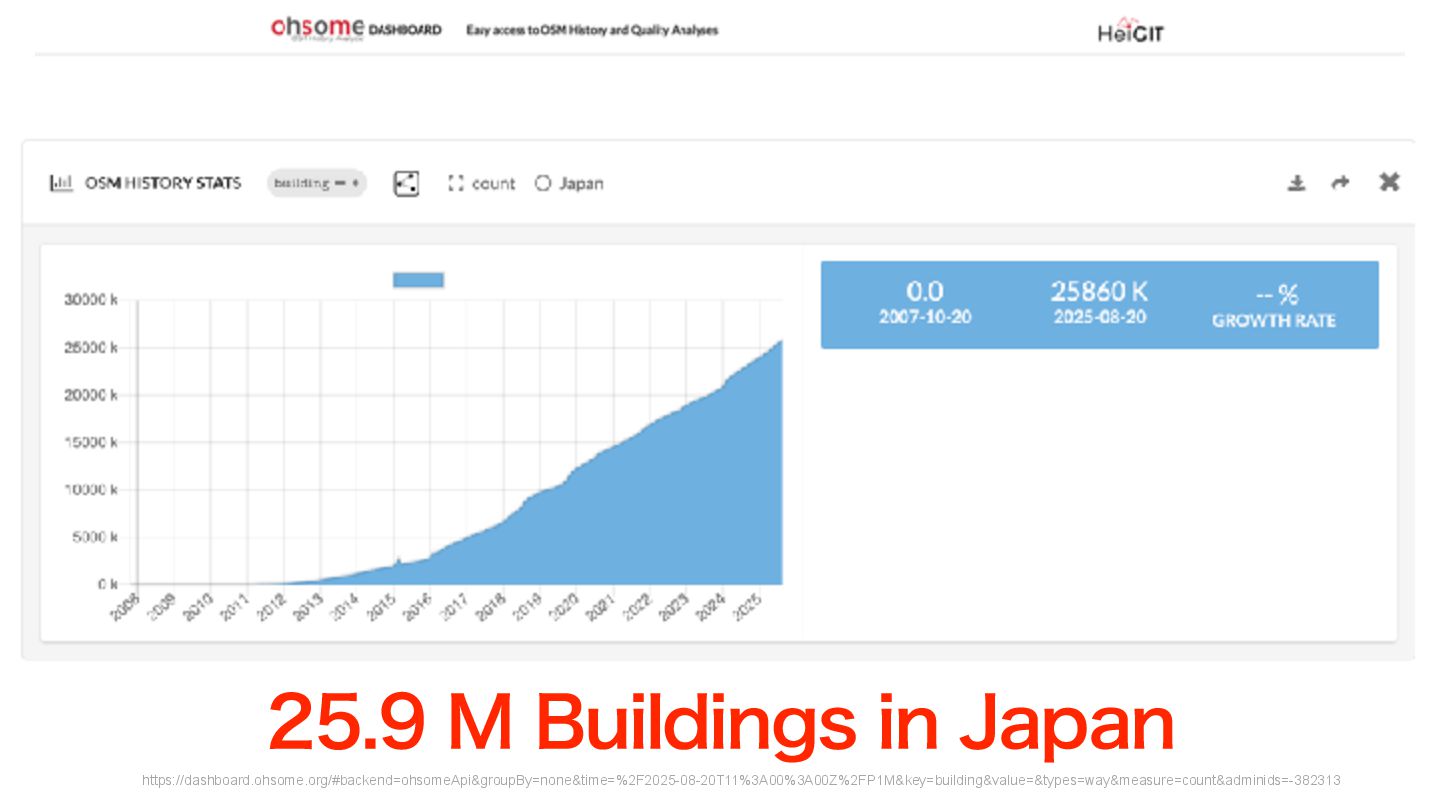Open the HeiGIT logo link
This screenshot has width=1440, height=810.
tap(1130, 30)
